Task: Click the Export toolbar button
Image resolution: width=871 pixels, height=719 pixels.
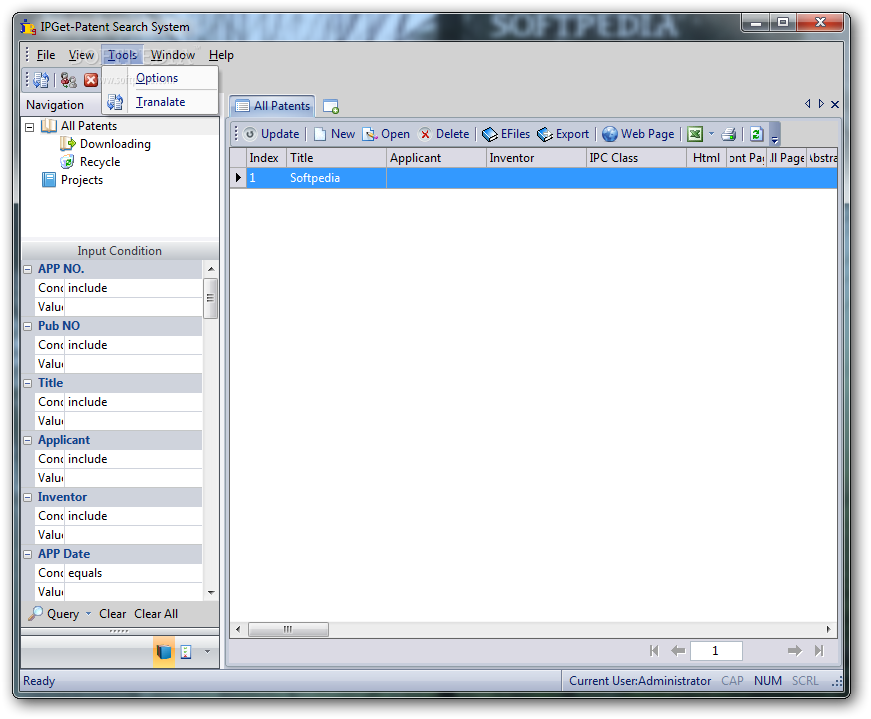Action: pyautogui.click(x=563, y=134)
